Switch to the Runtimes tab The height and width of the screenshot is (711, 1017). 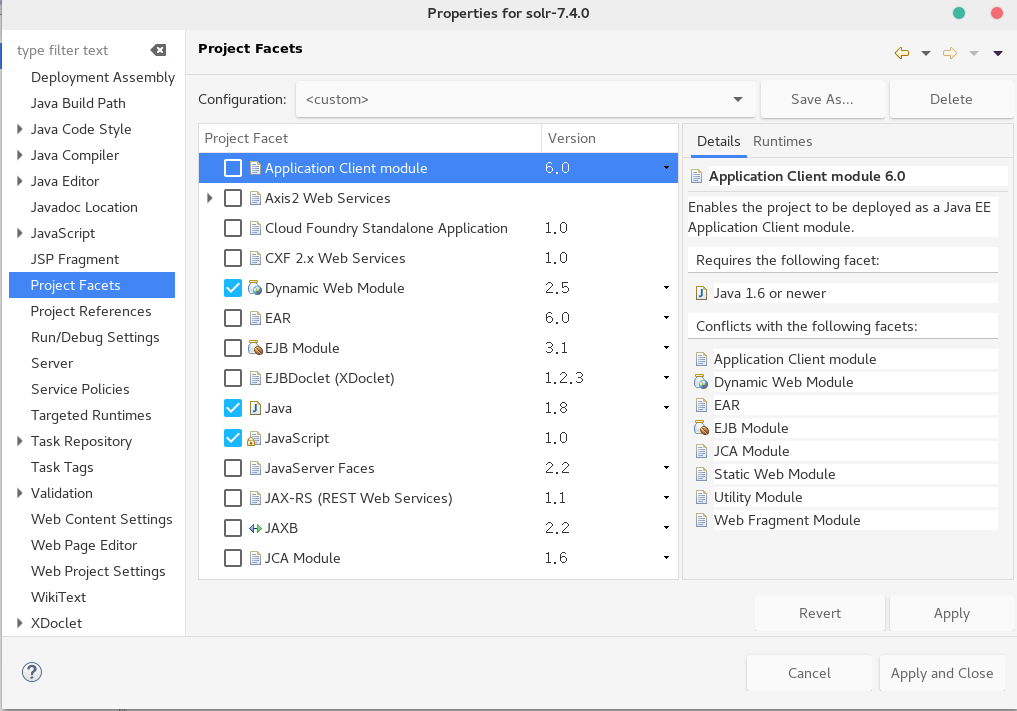point(782,141)
